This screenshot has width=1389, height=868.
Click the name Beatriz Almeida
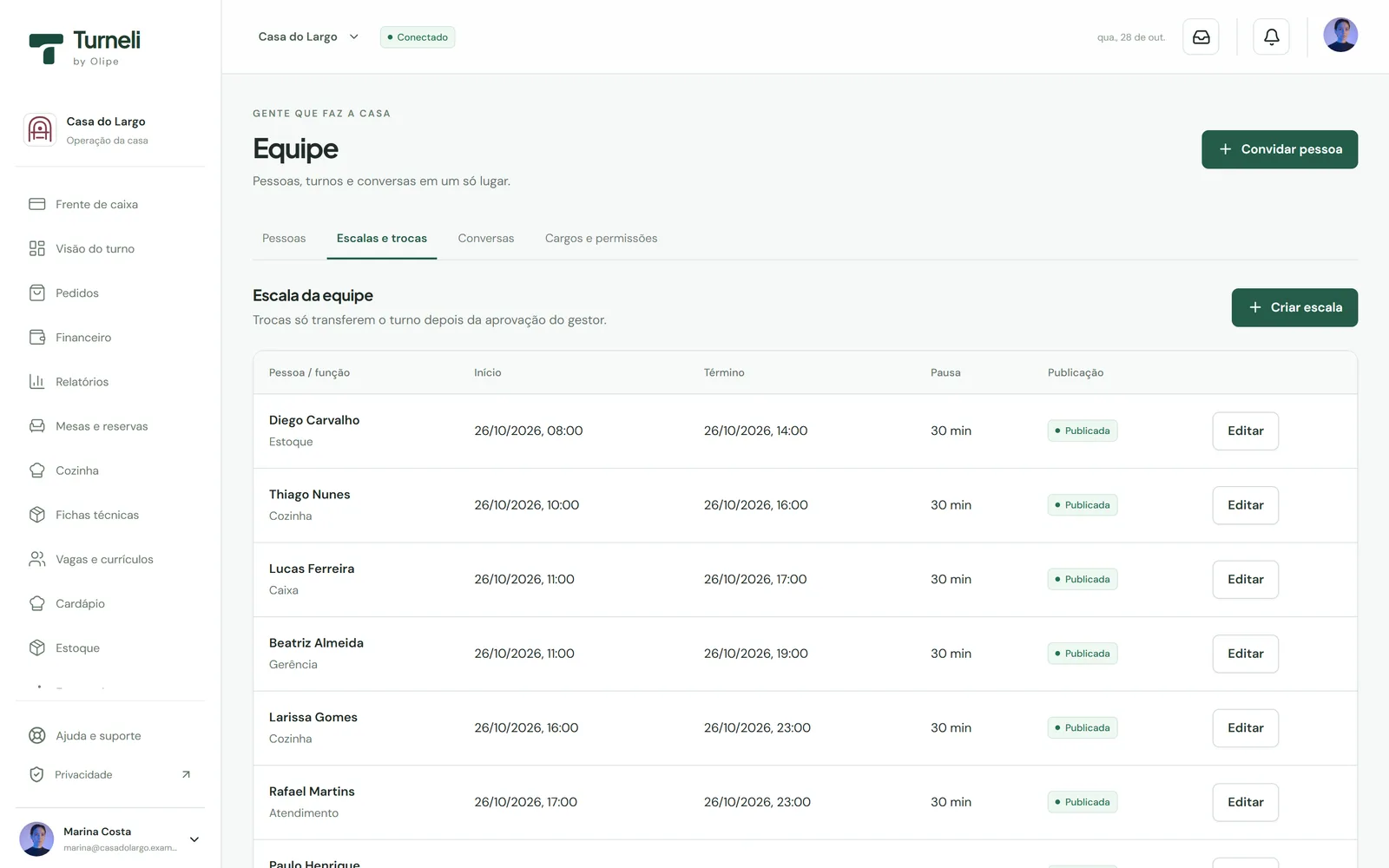tap(316, 643)
